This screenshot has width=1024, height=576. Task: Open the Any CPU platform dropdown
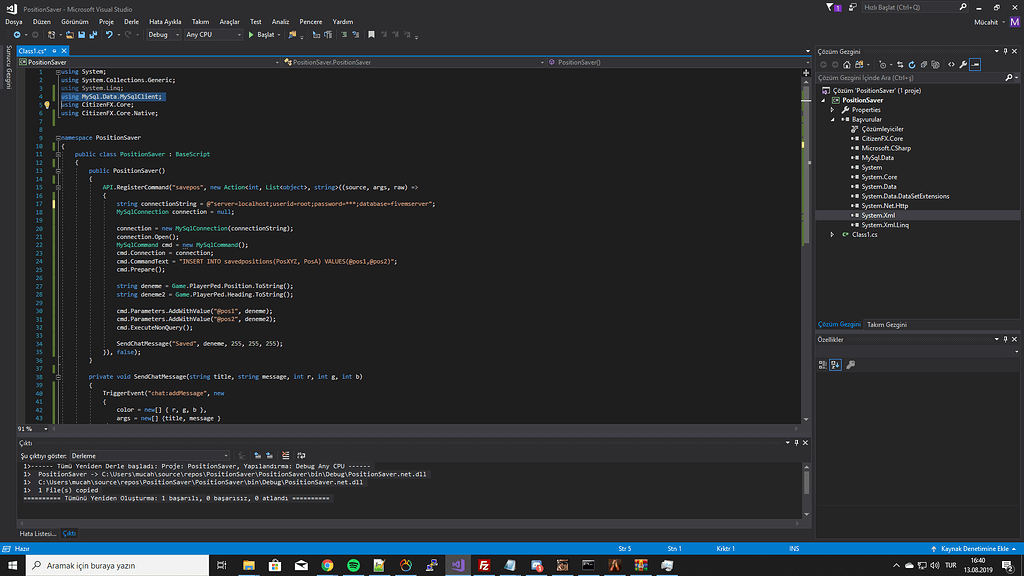click(x=212, y=34)
